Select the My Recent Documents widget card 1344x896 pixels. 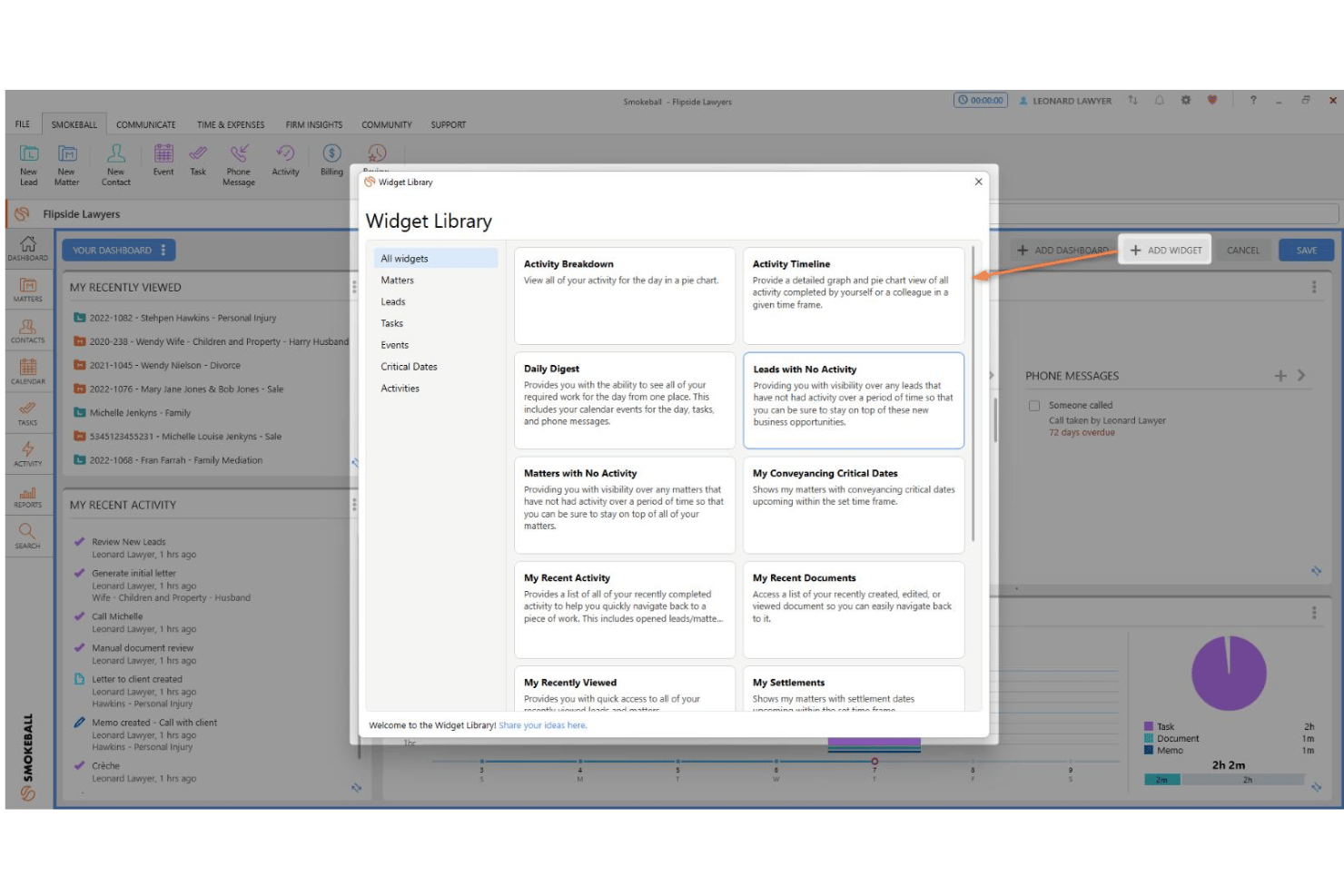pyautogui.click(x=854, y=609)
